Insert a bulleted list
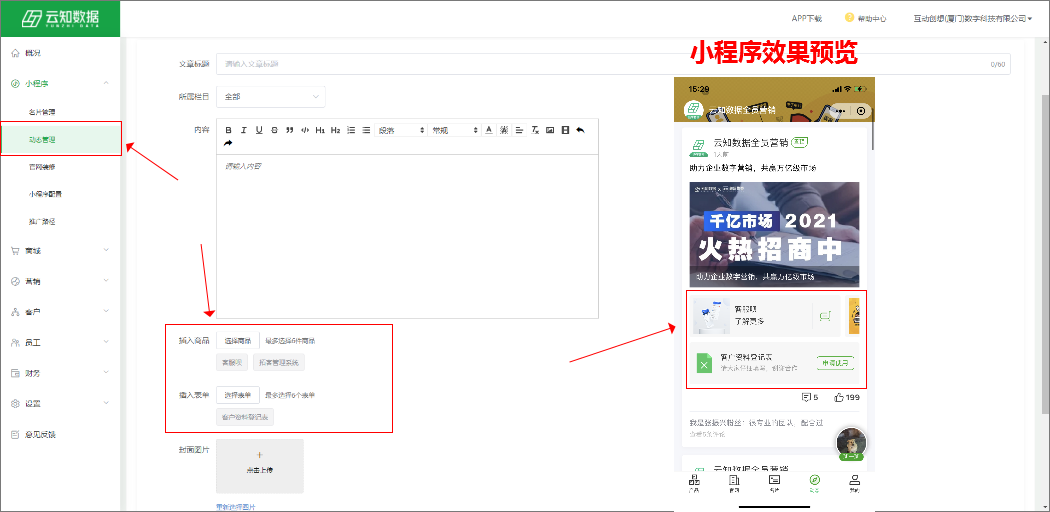 [x=366, y=130]
